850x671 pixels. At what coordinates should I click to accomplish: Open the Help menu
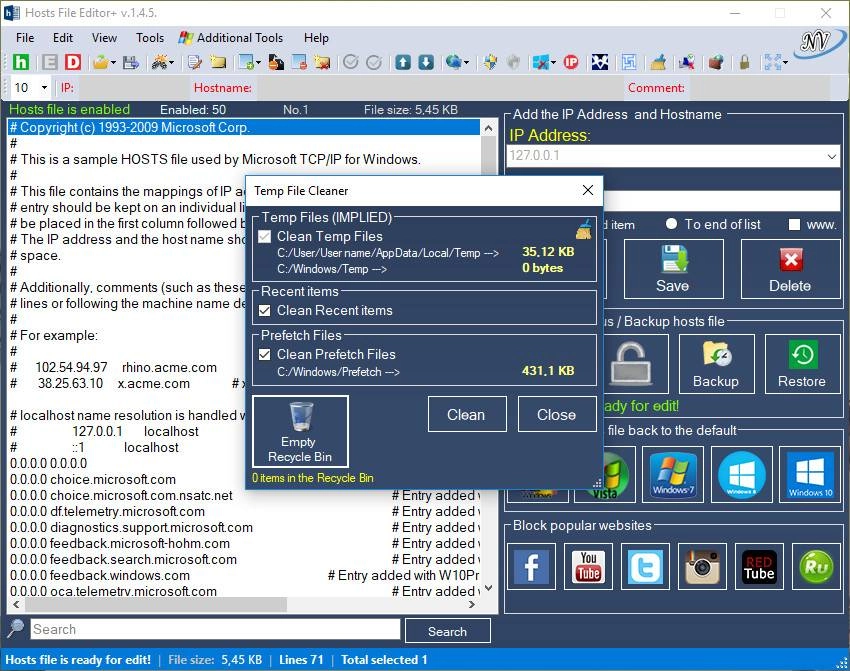click(316, 38)
